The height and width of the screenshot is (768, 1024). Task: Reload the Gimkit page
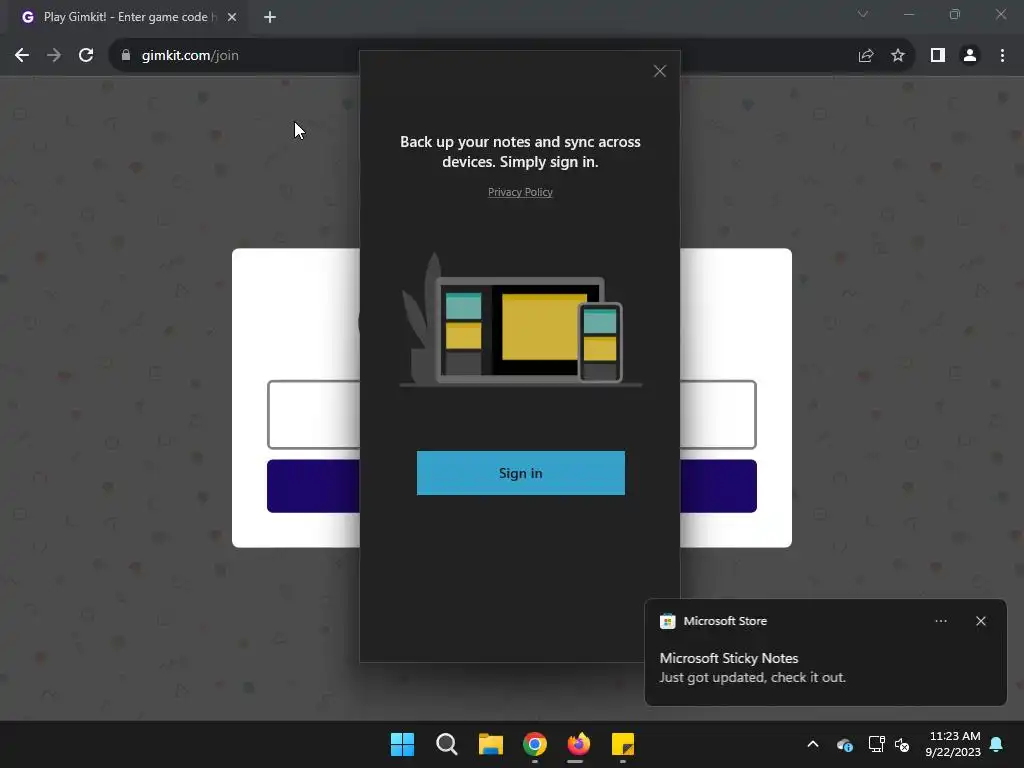tap(86, 56)
